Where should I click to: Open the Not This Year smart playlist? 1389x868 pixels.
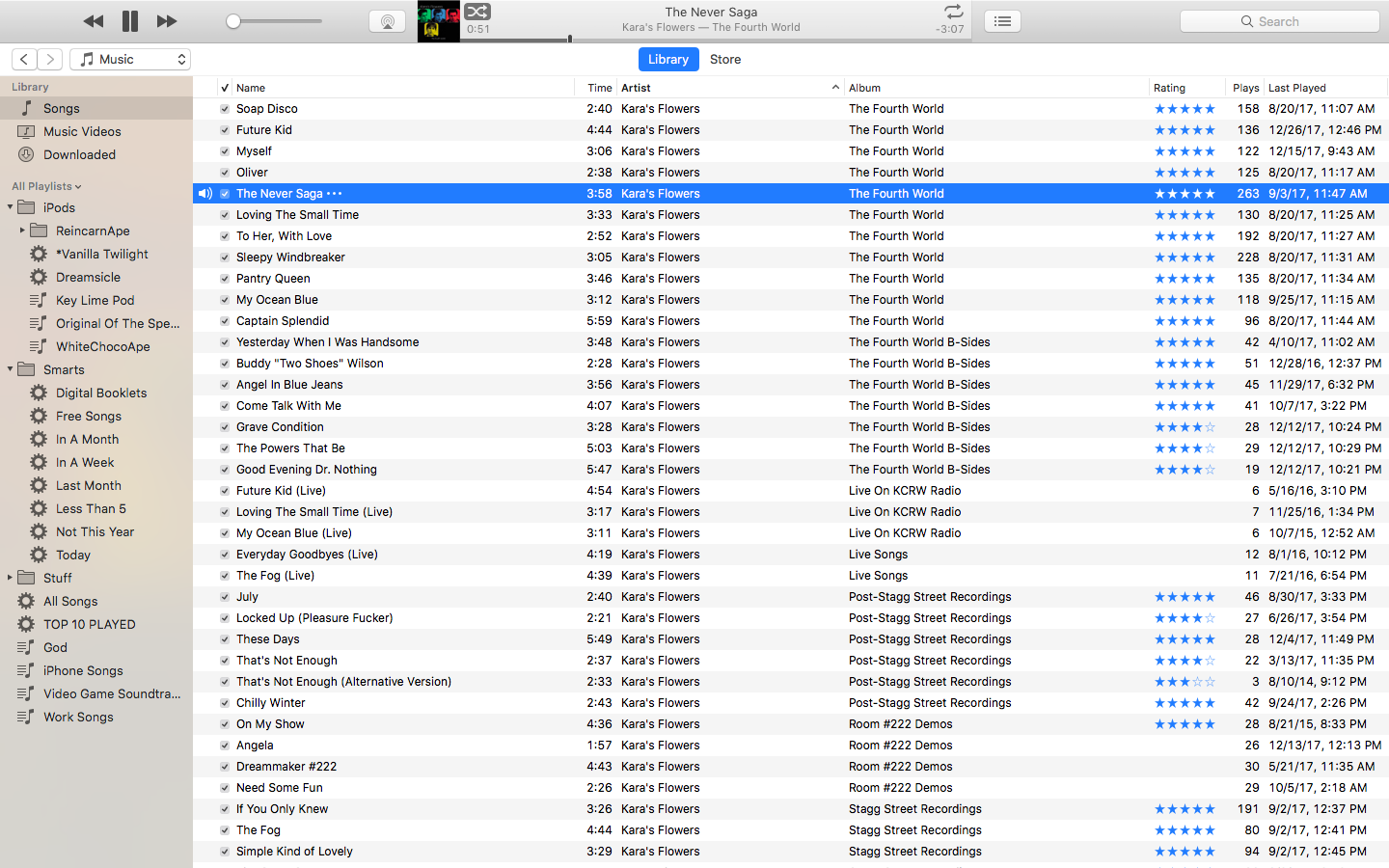pos(96,531)
